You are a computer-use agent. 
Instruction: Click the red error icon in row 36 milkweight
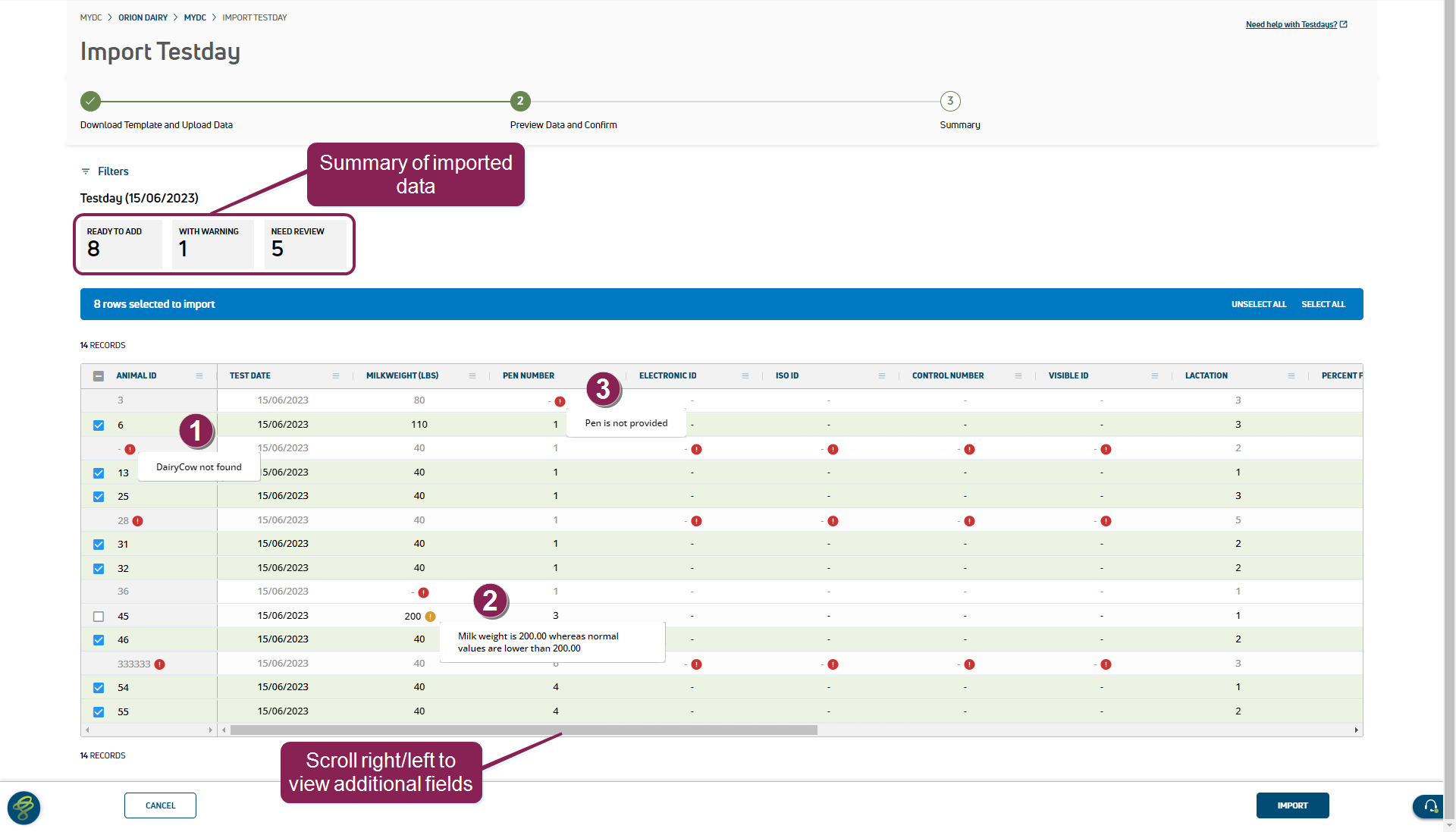(423, 592)
